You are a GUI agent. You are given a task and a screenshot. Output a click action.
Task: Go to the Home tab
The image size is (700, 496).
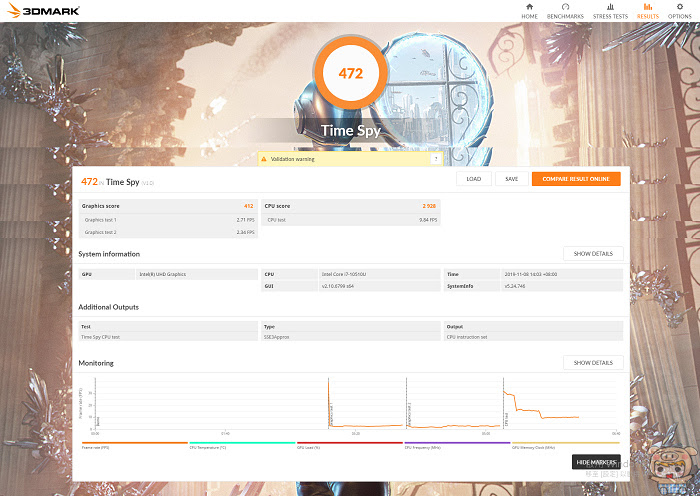(529, 11)
